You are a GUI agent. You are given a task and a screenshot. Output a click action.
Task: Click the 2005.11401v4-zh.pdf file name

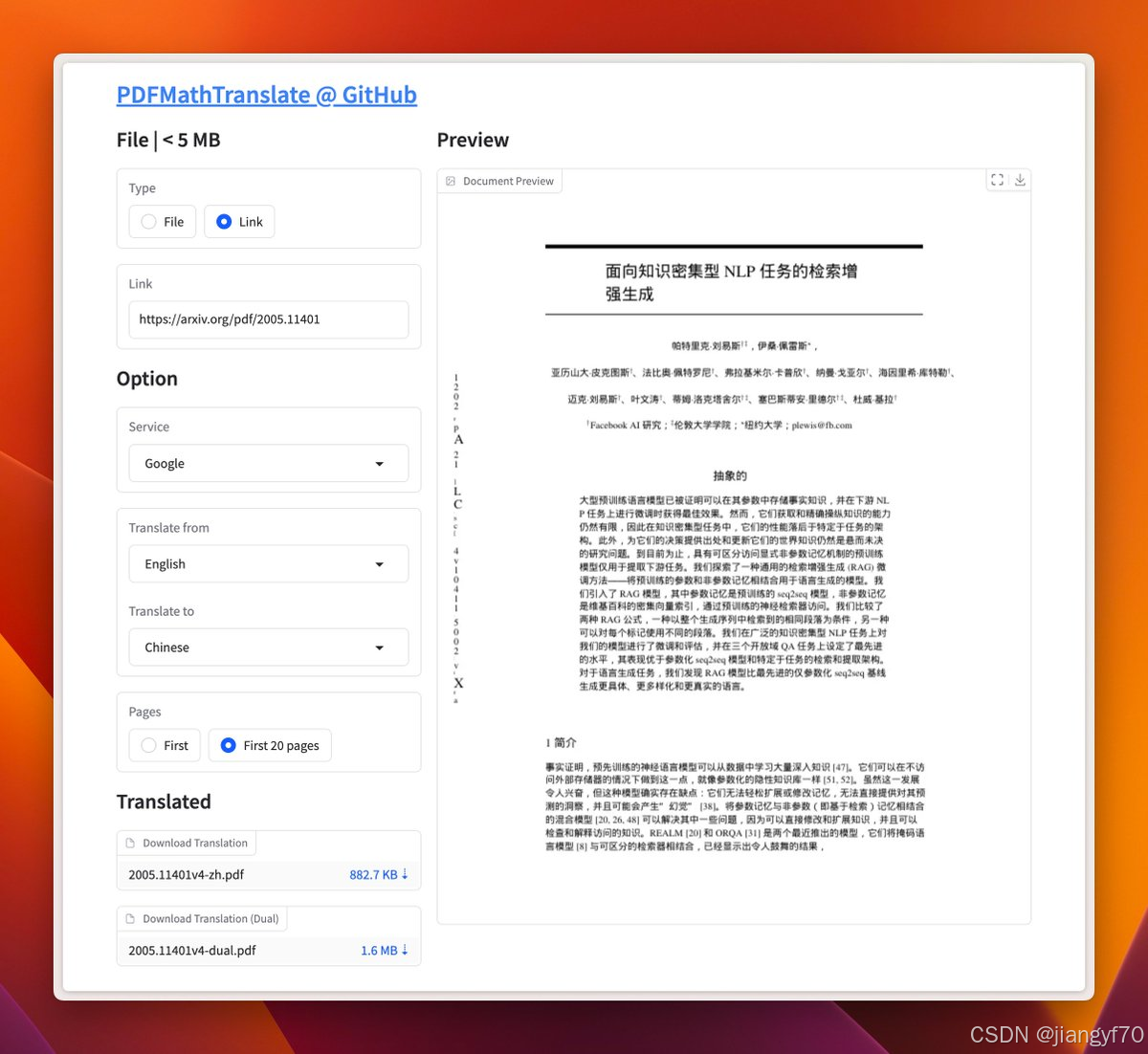click(x=187, y=874)
